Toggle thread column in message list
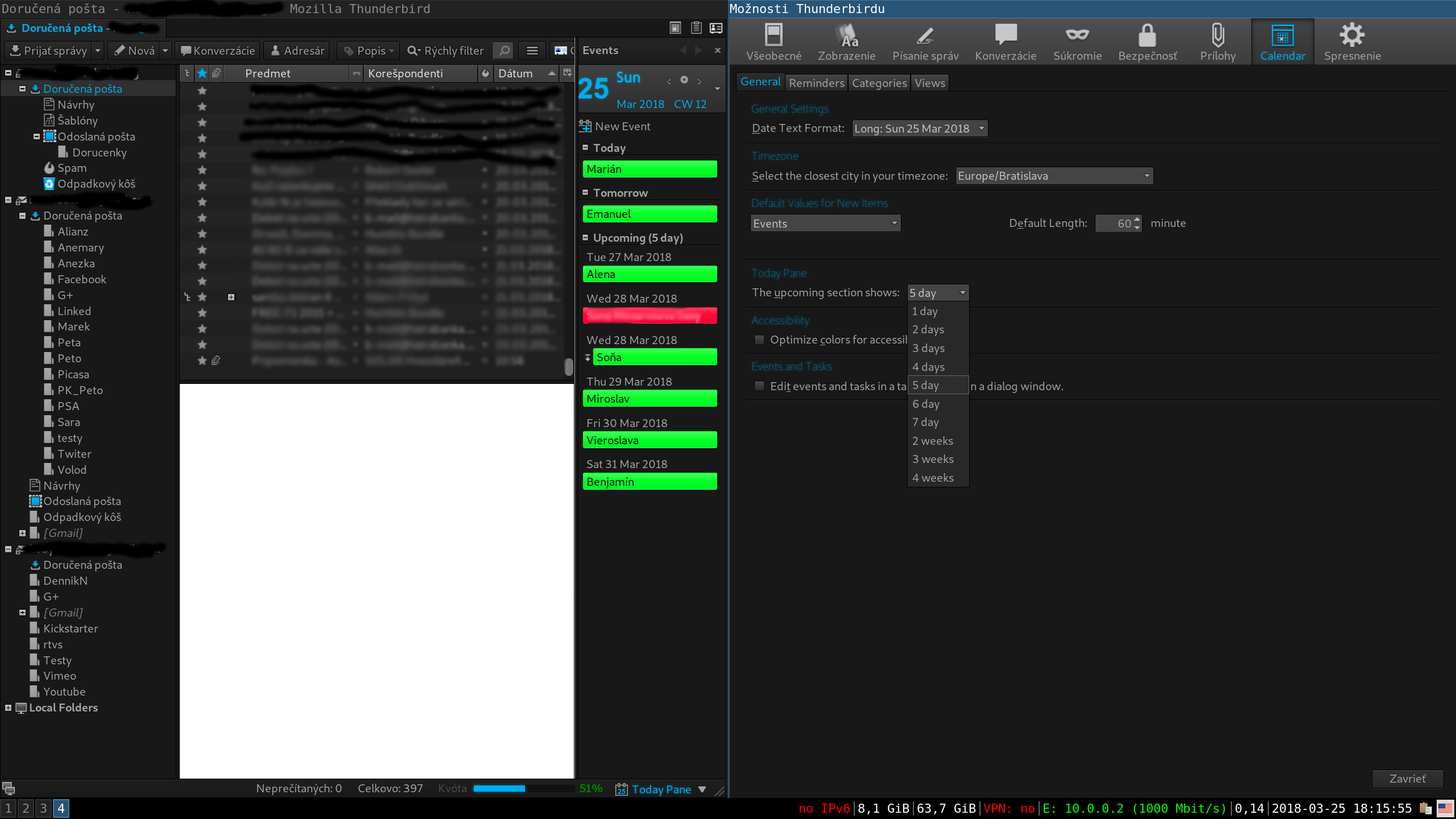The width and height of the screenshot is (1456, 819). [x=187, y=73]
